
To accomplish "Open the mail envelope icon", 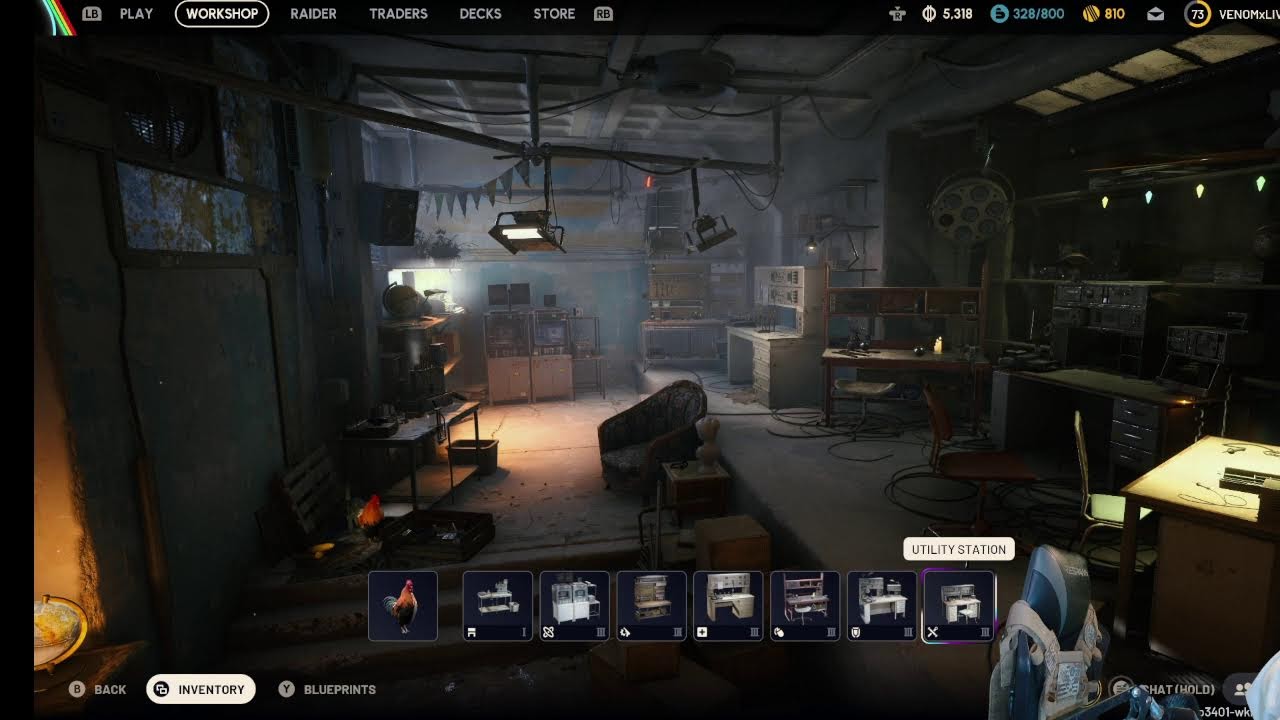I will pyautogui.click(x=1156, y=14).
